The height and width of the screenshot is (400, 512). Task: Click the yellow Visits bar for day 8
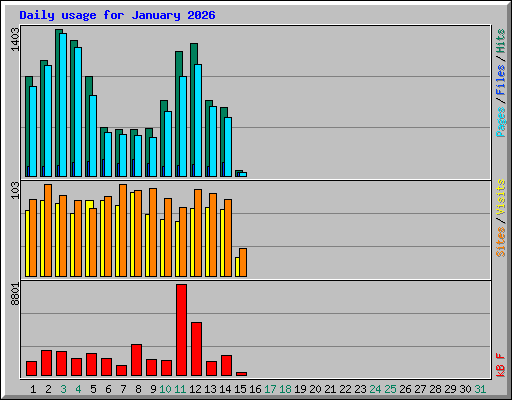132,234
